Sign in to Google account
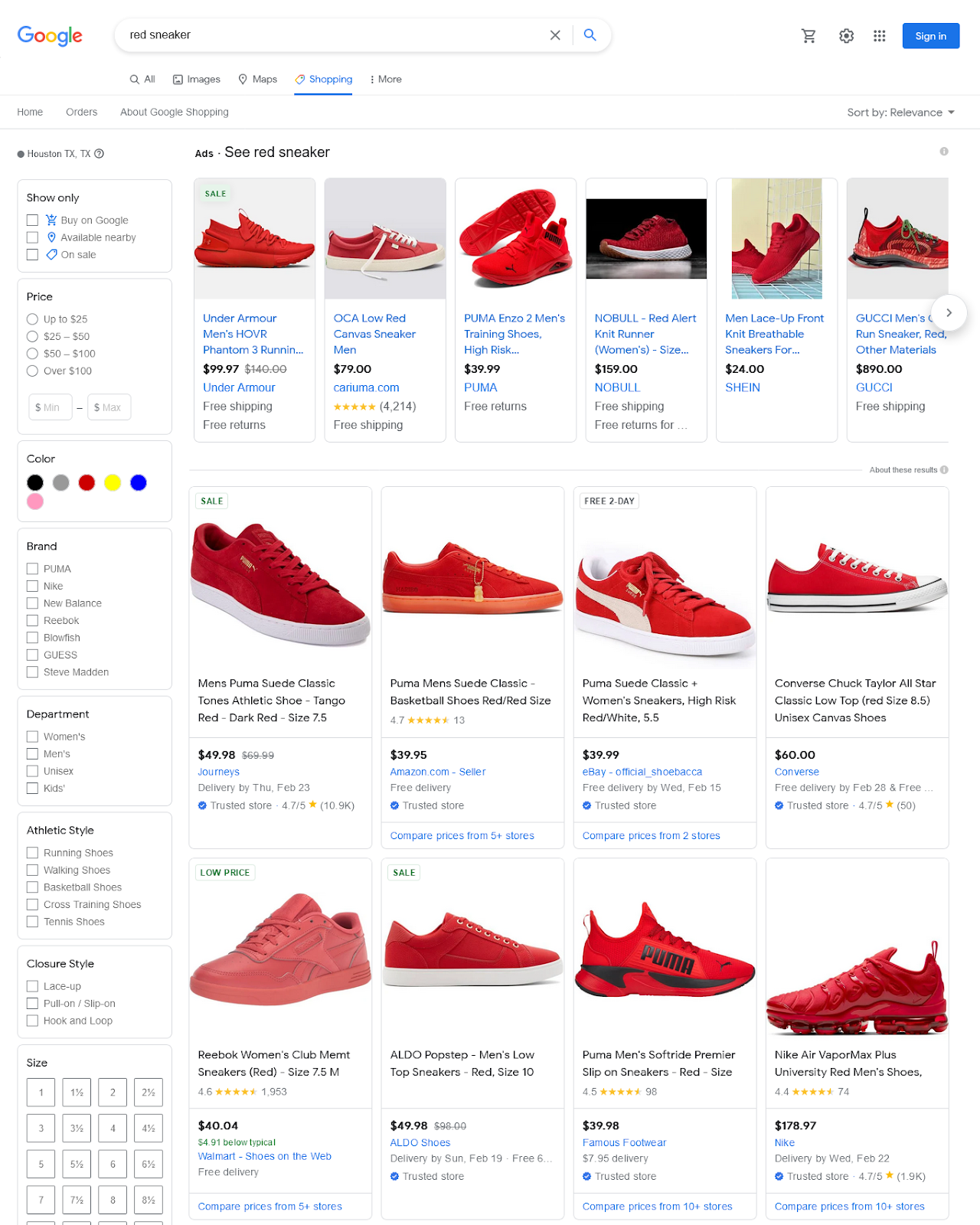980x1225 pixels. [x=931, y=36]
